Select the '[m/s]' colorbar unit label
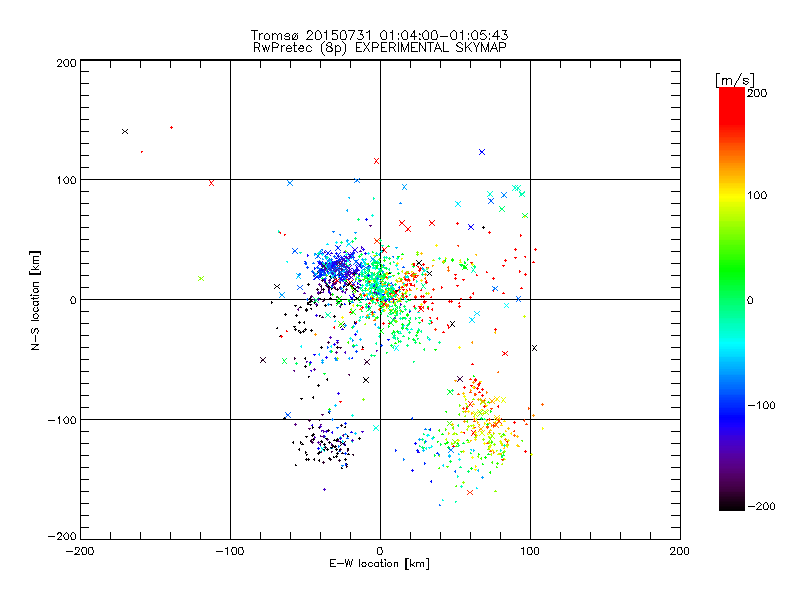 click(x=734, y=80)
